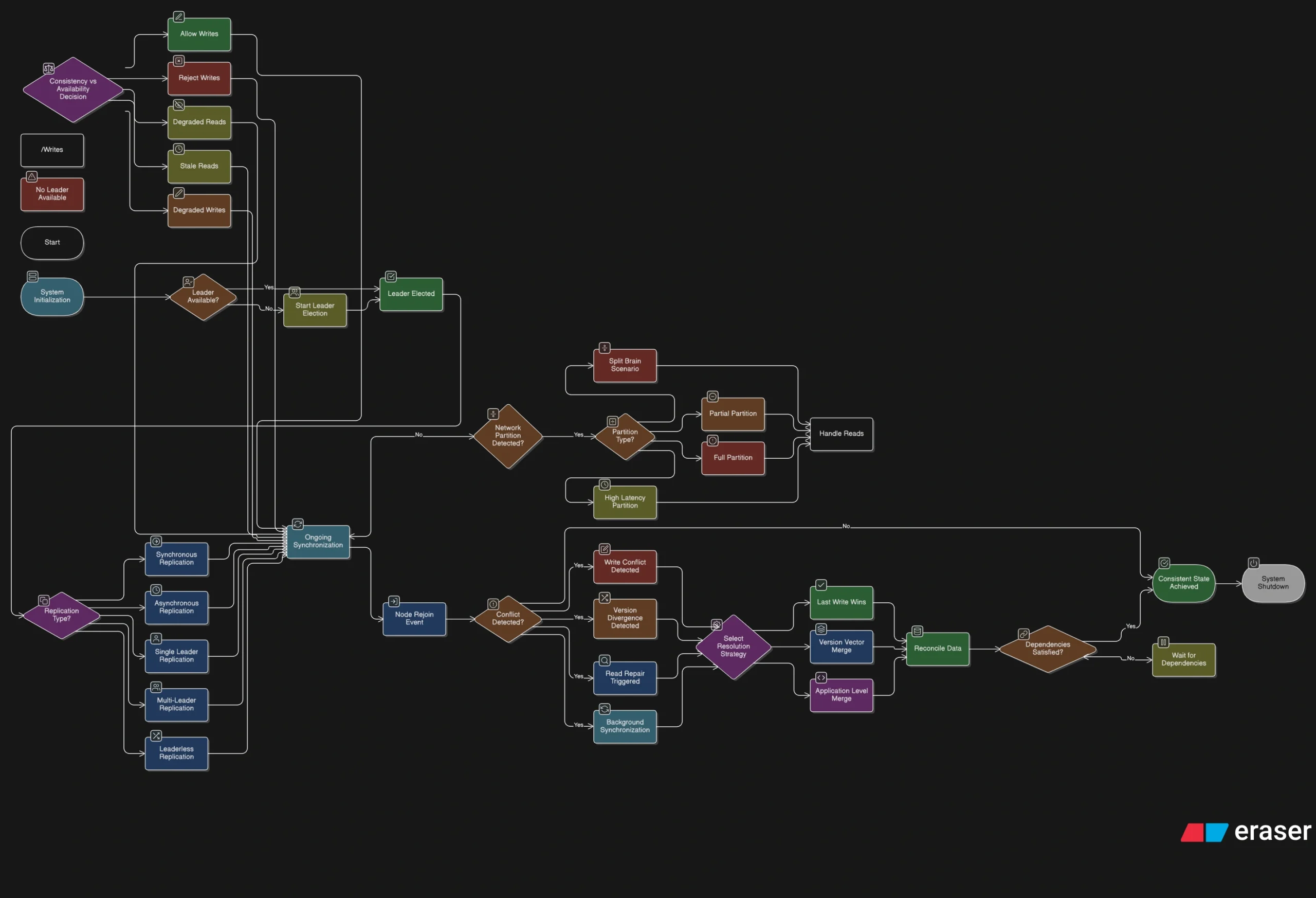Select the Split Brain Scenario node

coord(625,365)
